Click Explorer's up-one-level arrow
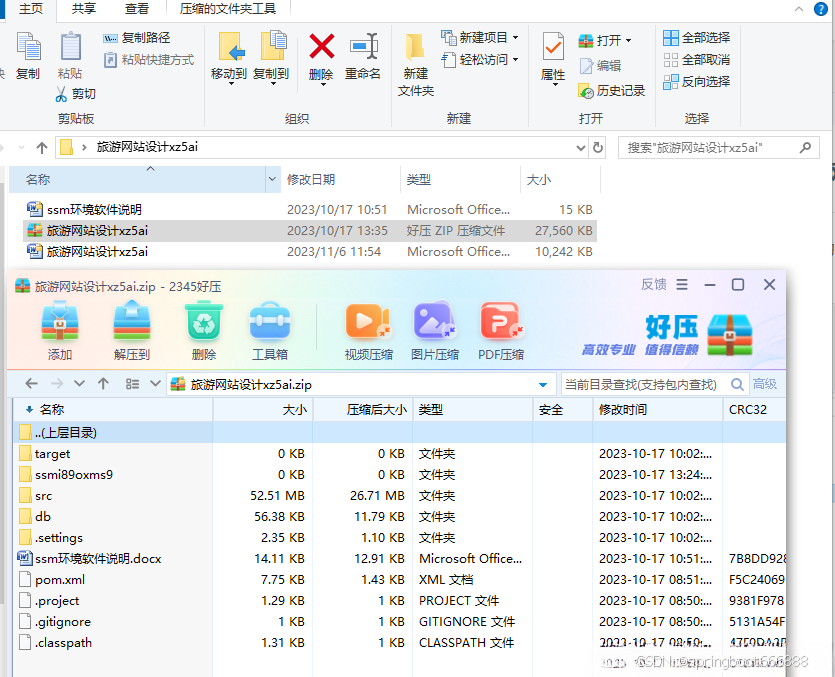Viewport: 835px width, 677px height. coord(42,148)
